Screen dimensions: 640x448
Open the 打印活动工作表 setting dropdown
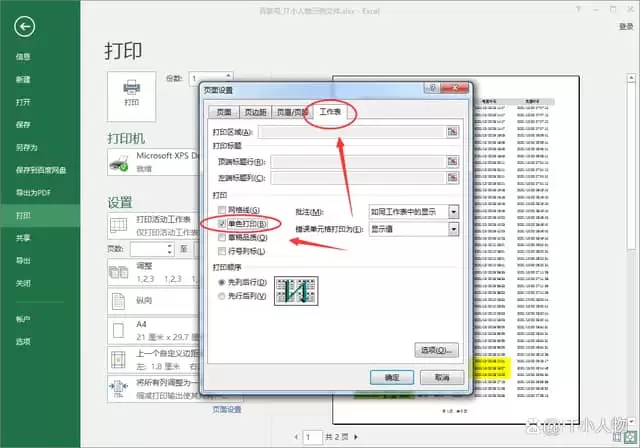coord(154,226)
